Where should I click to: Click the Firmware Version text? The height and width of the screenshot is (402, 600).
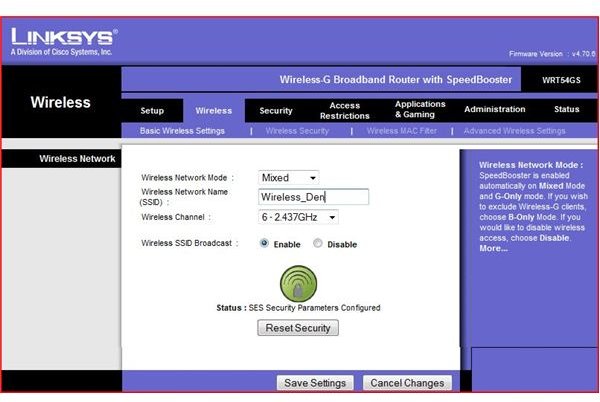(x=552, y=54)
